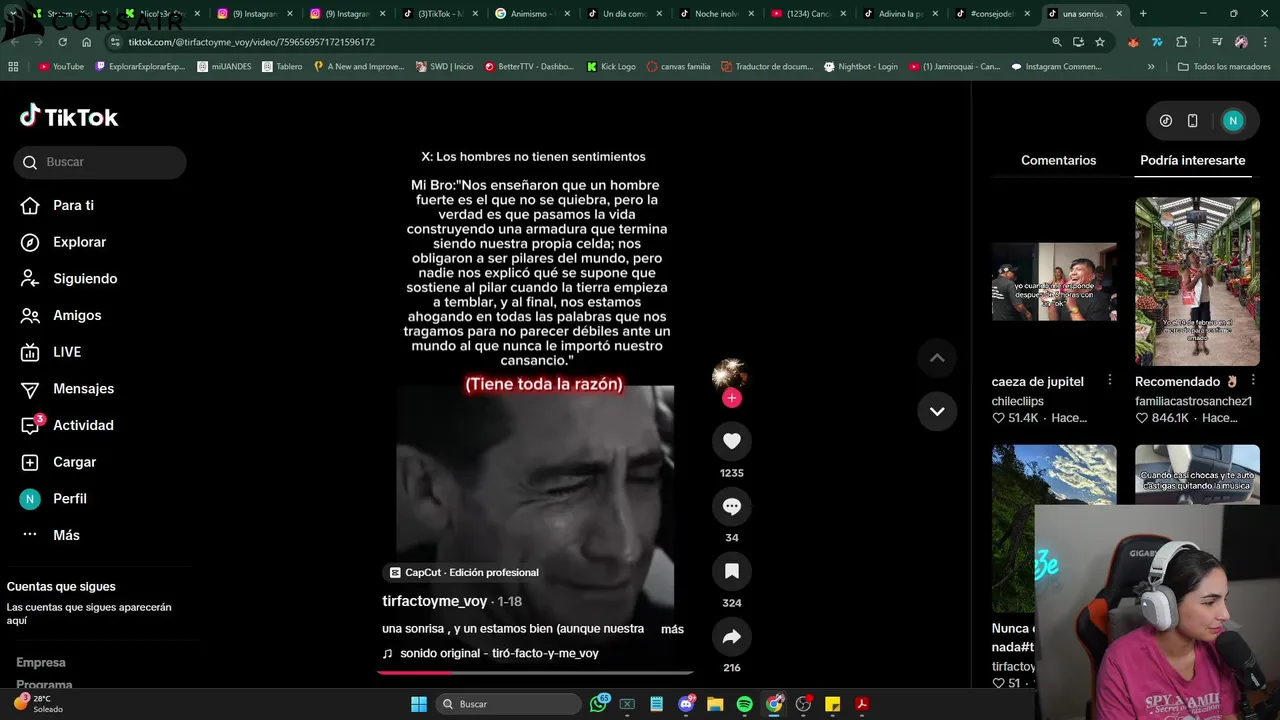Open Chrome extensions puzzle icon
The width and height of the screenshot is (1280, 720).
[x=1181, y=42]
